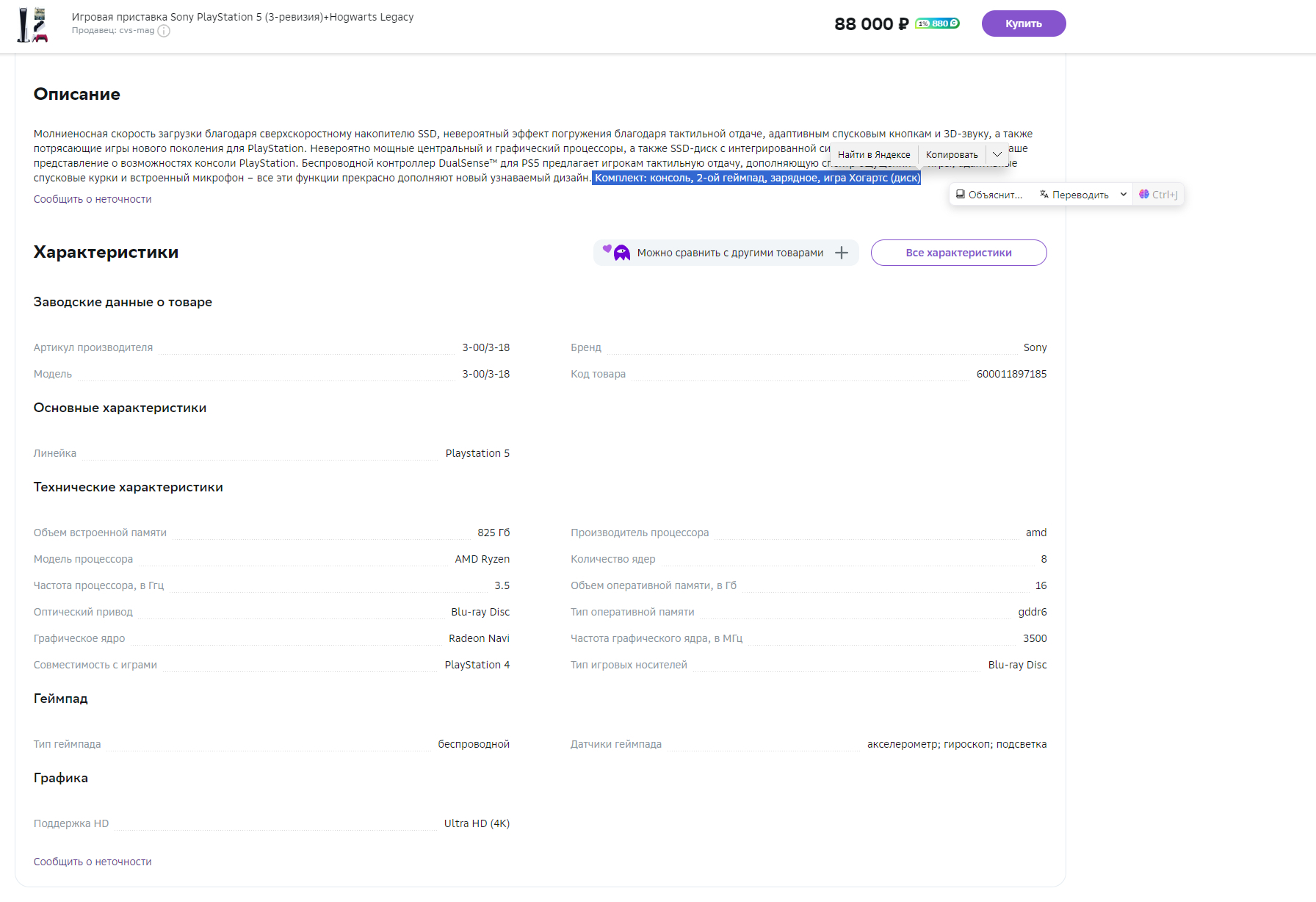Click the highlighted Комплект text selection

click(x=756, y=178)
